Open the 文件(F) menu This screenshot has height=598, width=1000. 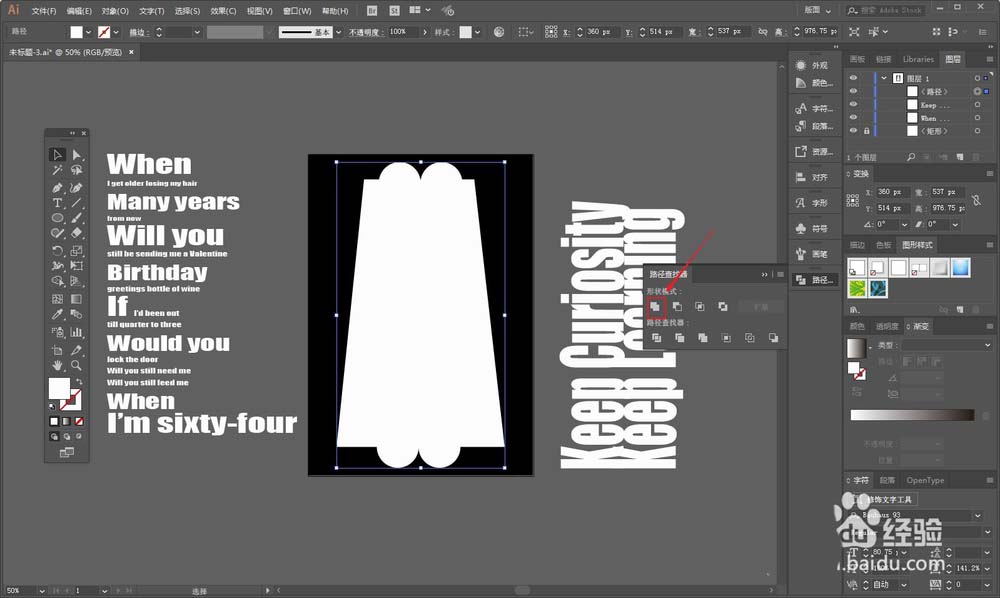pyautogui.click(x=44, y=11)
